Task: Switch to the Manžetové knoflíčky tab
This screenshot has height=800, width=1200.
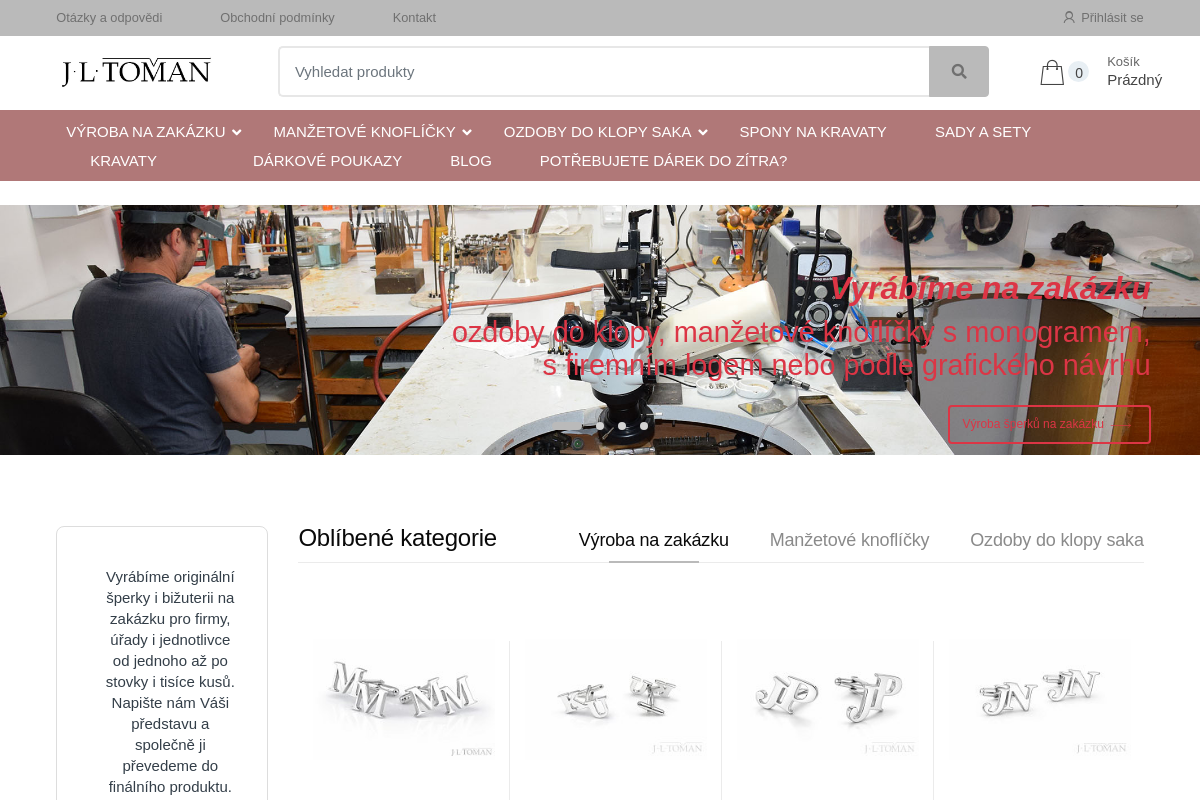Action: tap(849, 540)
